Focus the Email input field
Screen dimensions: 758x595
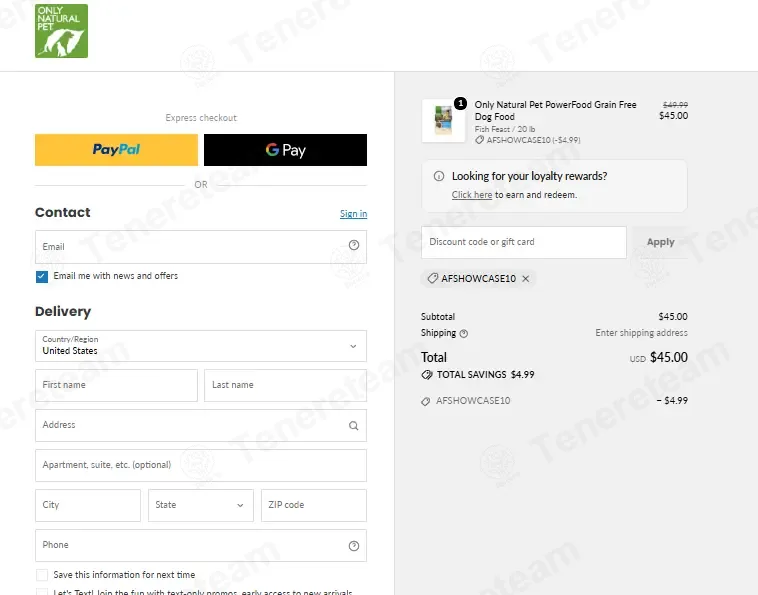pyautogui.click(x=201, y=247)
